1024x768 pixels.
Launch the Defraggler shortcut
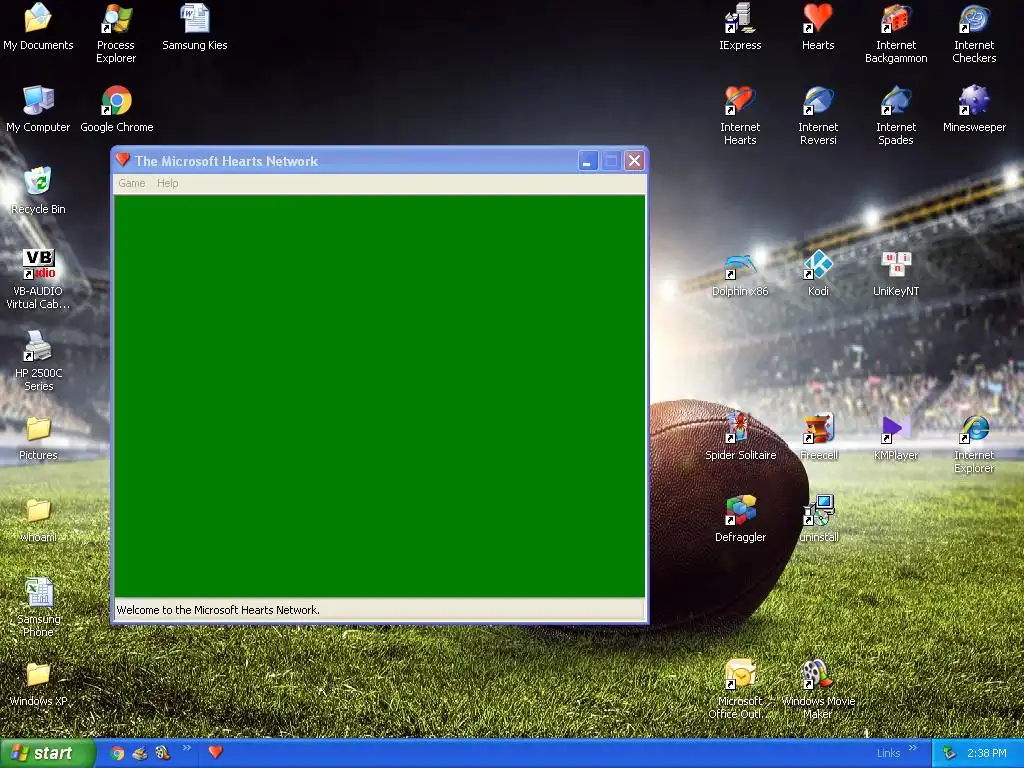740,520
